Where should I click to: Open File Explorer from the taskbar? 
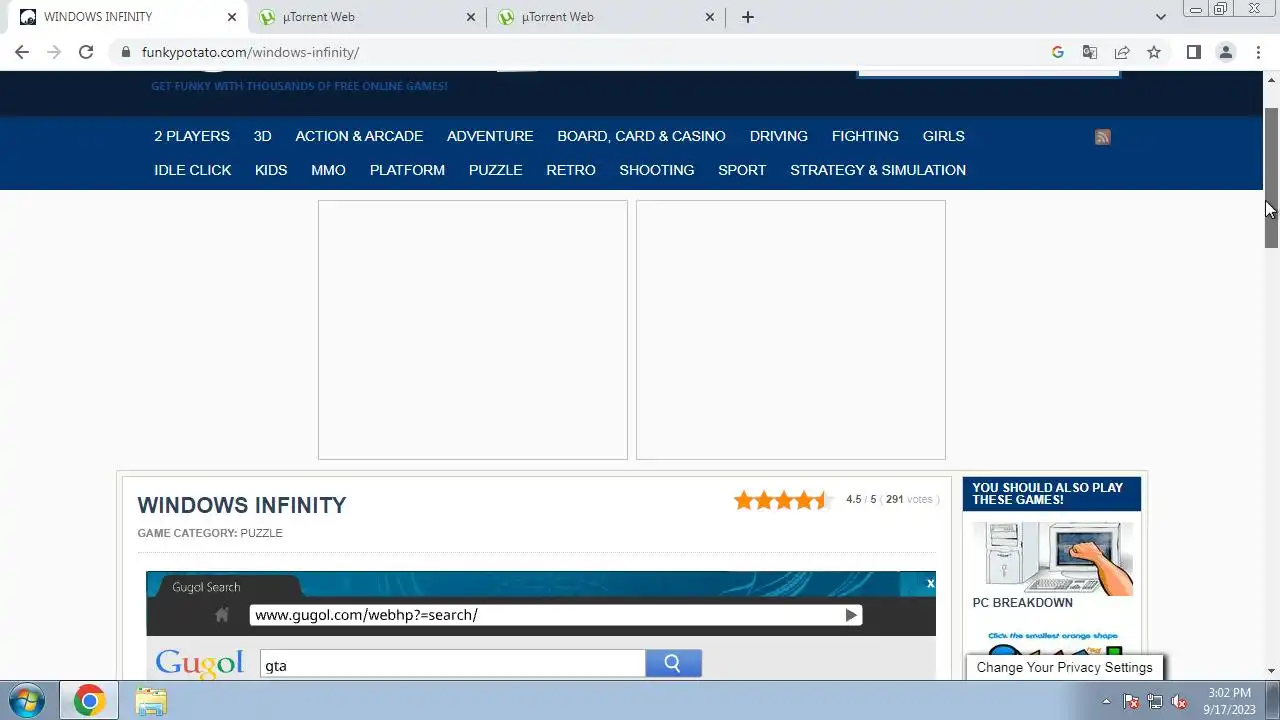[x=151, y=701]
